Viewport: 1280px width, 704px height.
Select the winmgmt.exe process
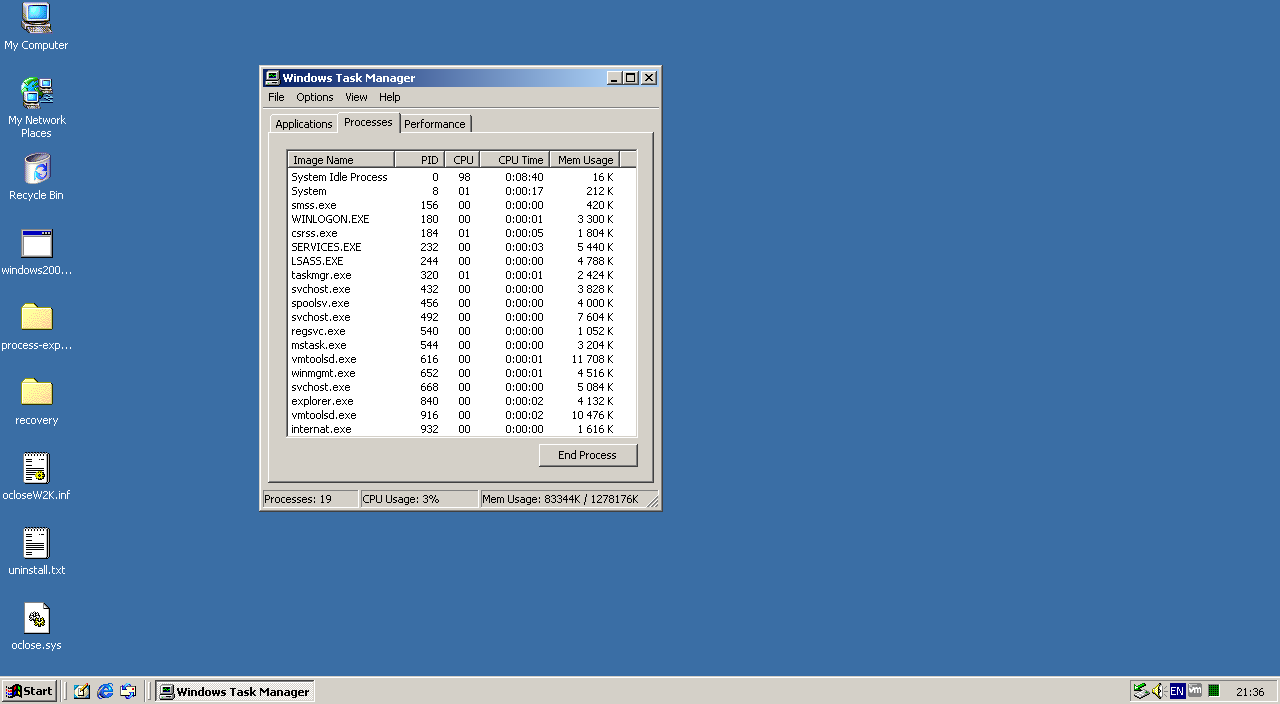pos(462,373)
